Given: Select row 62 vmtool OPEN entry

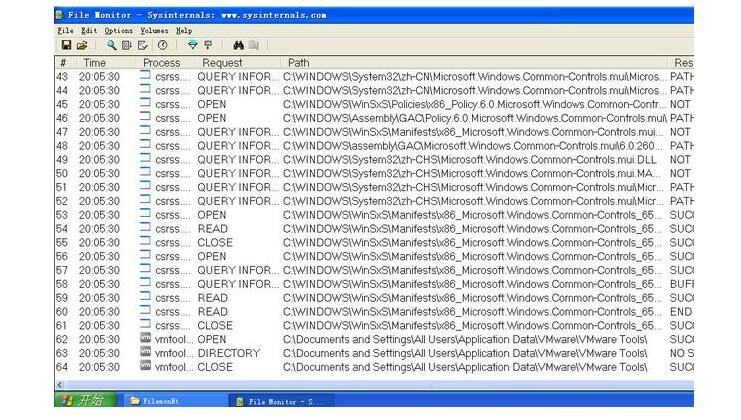Looking at the screenshot, I should pyautogui.click(x=300, y=339).
